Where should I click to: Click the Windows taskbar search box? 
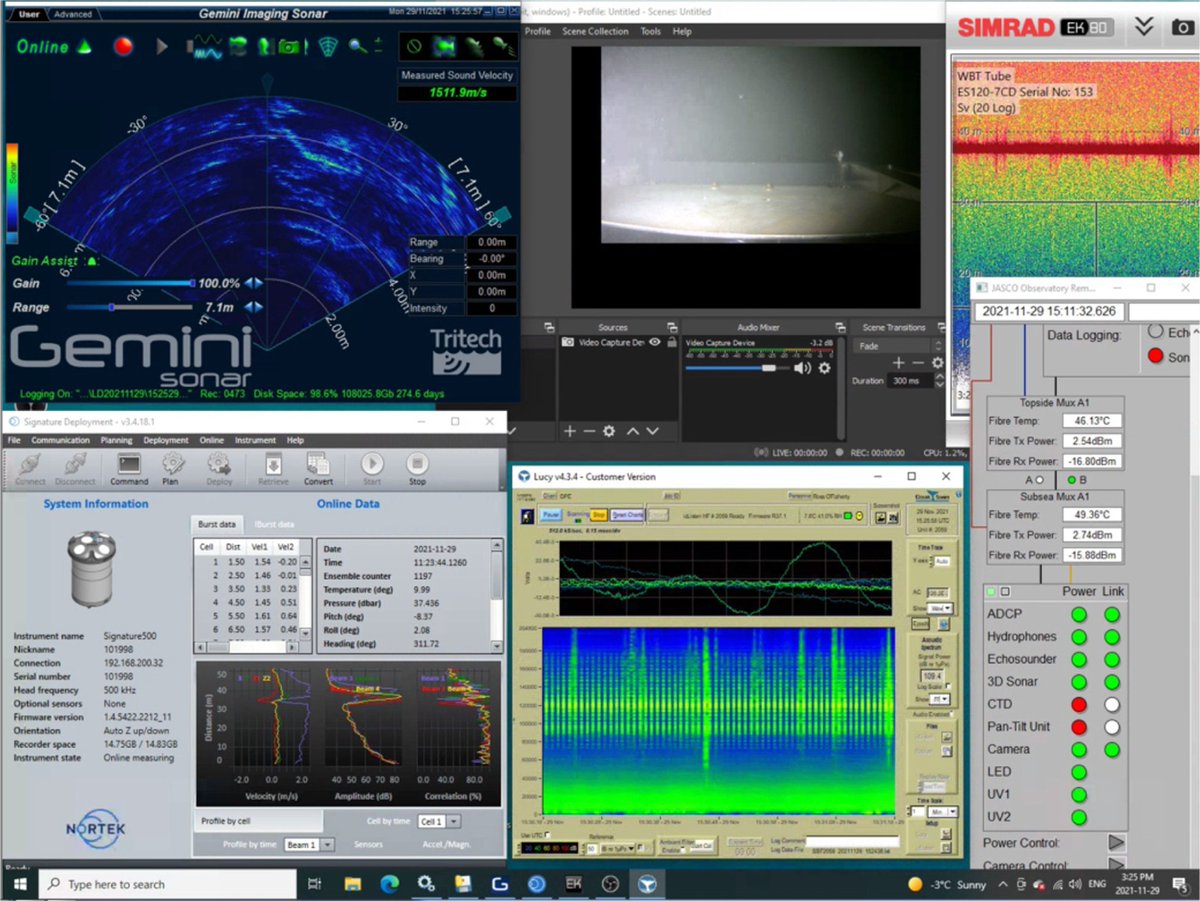[x=168, y=884]
